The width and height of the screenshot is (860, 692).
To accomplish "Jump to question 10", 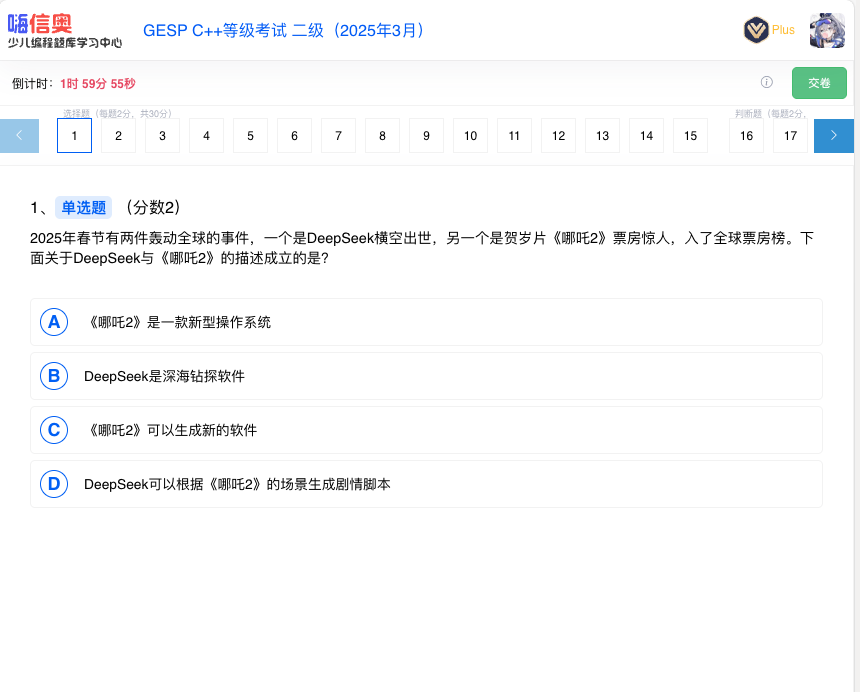I will point(471,135).
